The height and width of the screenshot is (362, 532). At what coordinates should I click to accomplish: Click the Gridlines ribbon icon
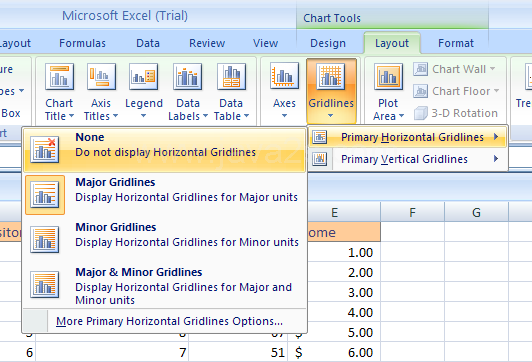(331, 76)
